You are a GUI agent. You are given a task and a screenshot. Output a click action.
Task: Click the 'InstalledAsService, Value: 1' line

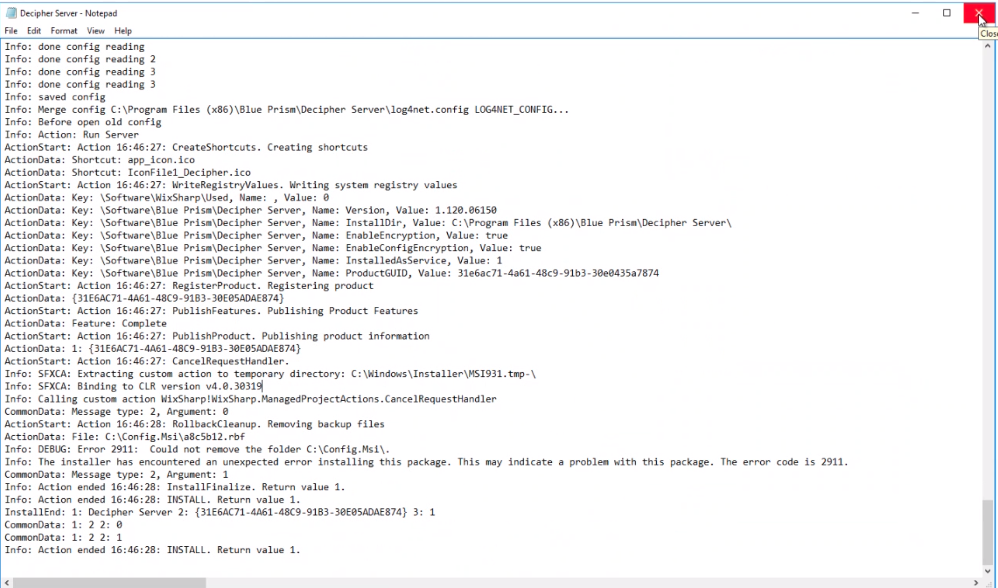[x=253, y=260]
